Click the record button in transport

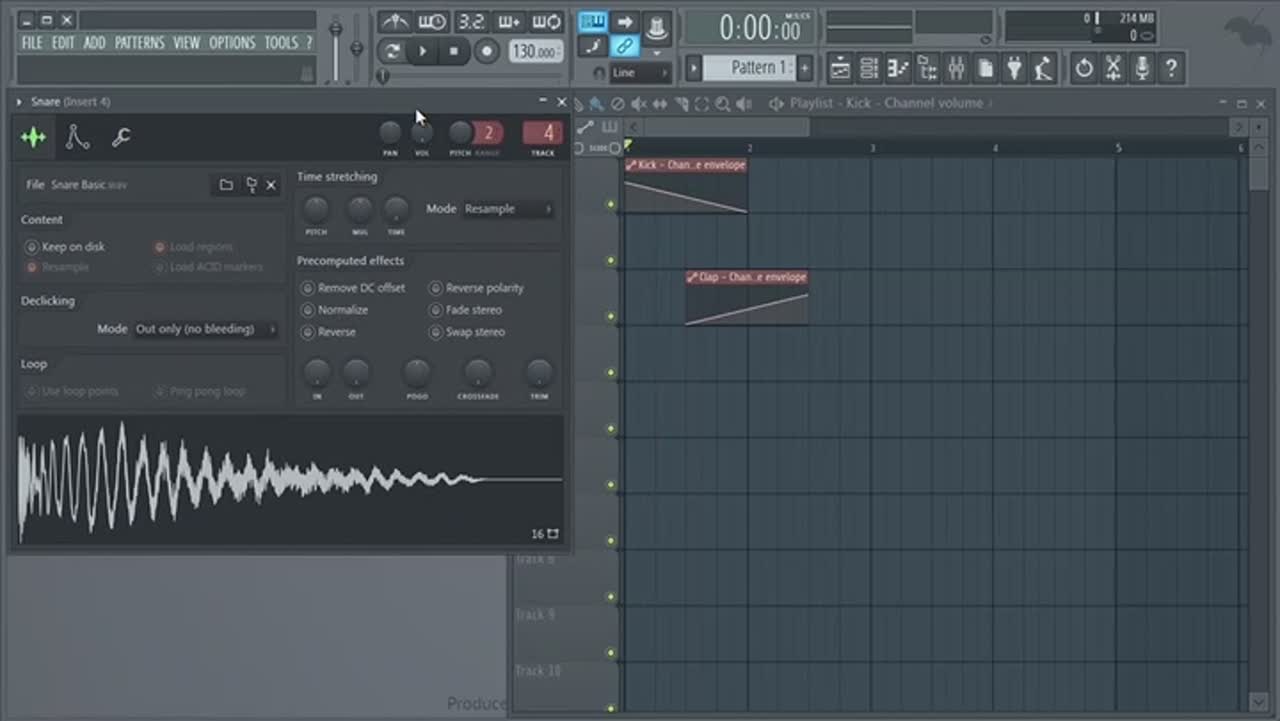point(487,51)
